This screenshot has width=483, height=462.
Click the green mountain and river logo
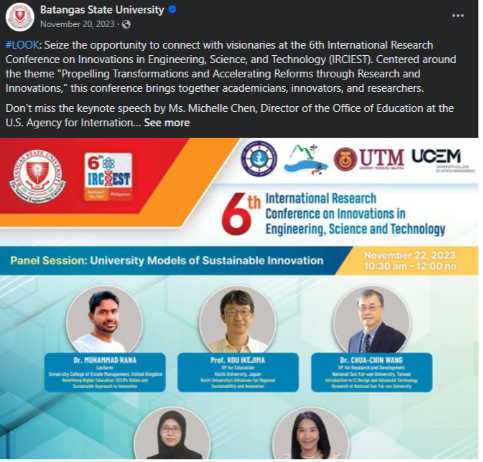coord(306,160)
